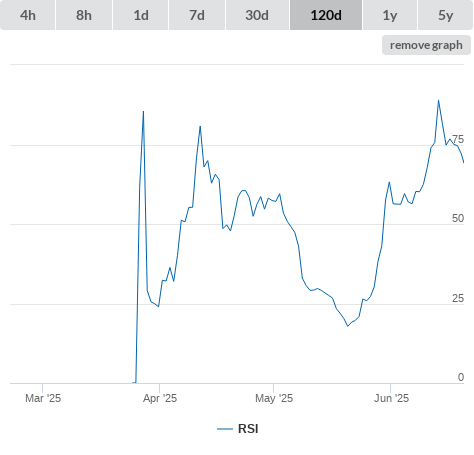Screen dimensions: 474x455
Task: Click the Apr '25 axis label
Action: (160, 398)
